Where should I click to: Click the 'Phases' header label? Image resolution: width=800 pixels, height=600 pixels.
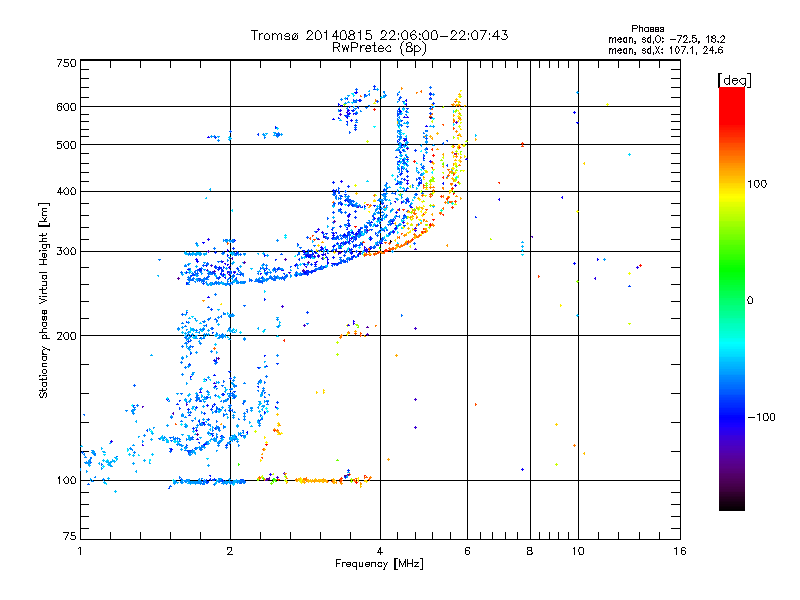click(x=647, y=29)
